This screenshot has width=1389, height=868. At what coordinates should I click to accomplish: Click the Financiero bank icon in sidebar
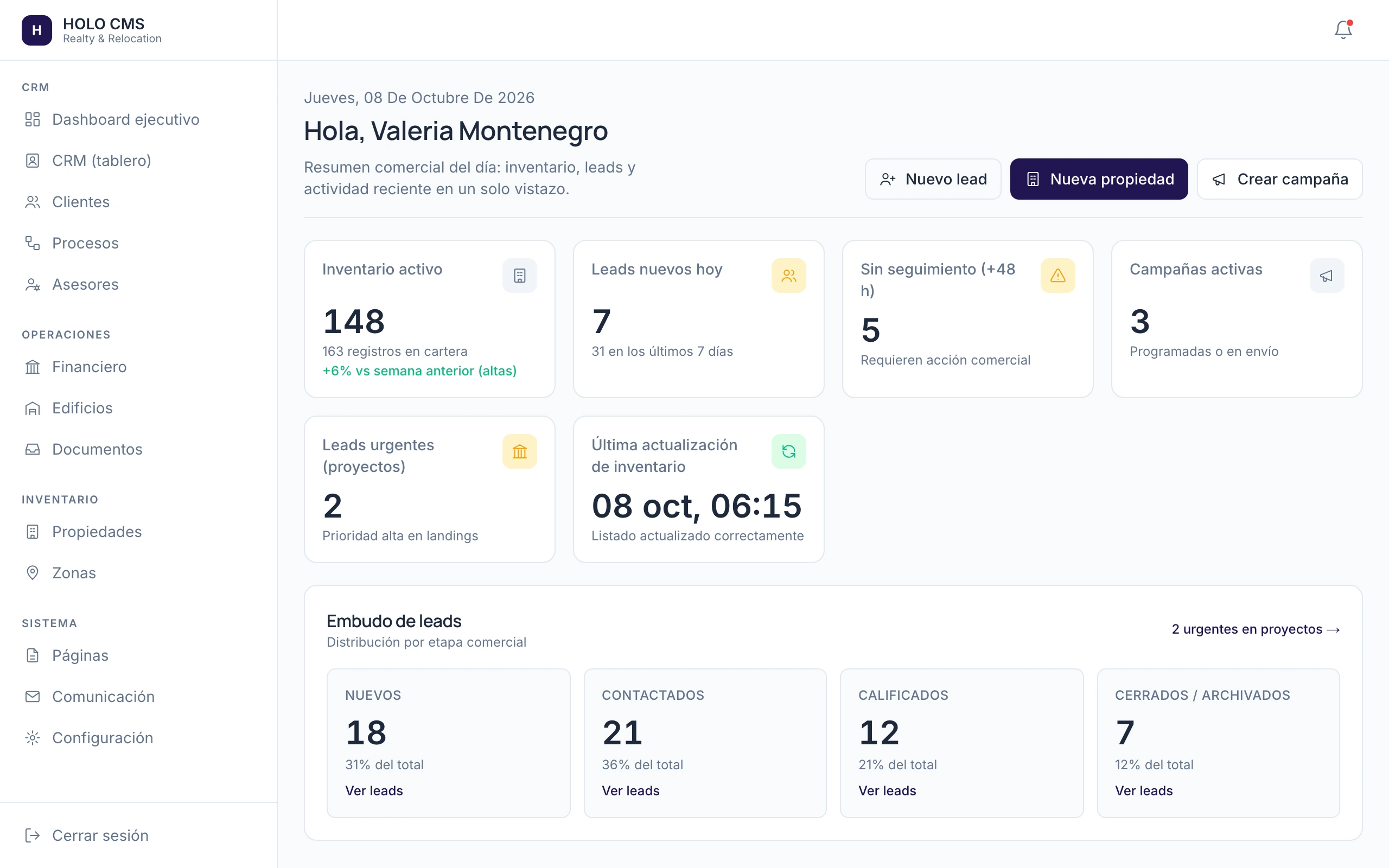pos(33,367)
